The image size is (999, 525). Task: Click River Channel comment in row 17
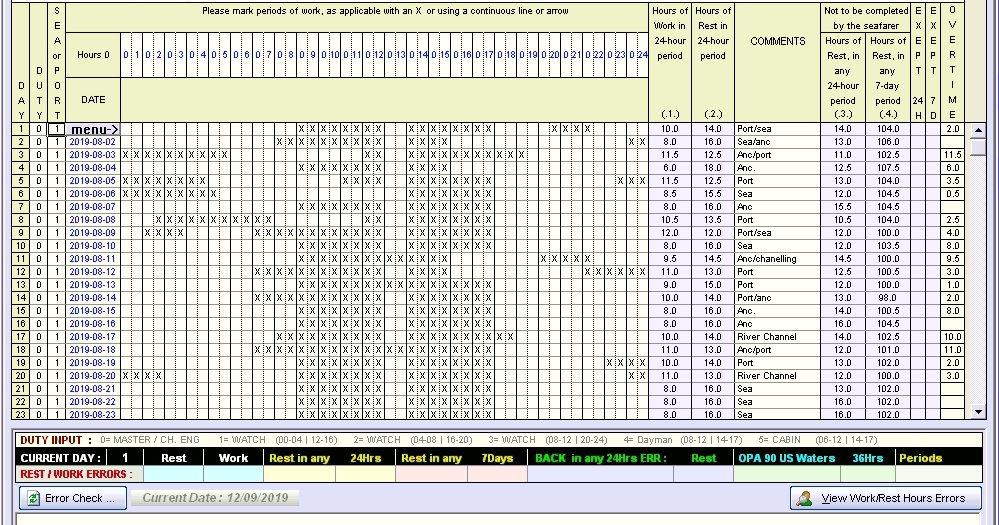[778, 337]
